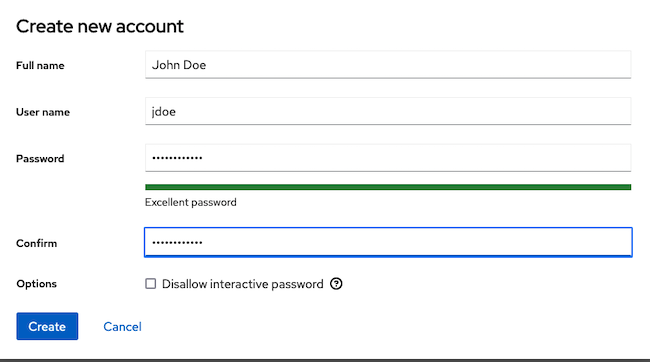Focus the Full name input field

[388, 65]
